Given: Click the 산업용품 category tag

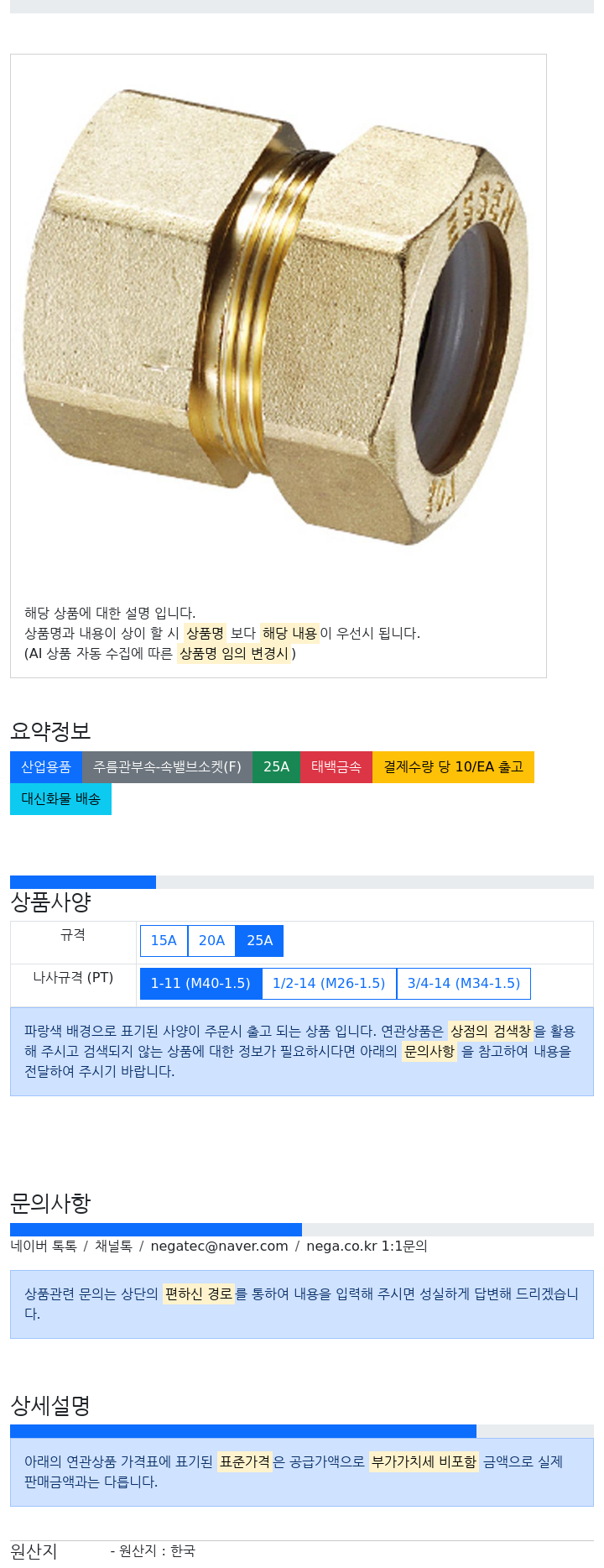Looking at the screenshot, I should 46,767.
